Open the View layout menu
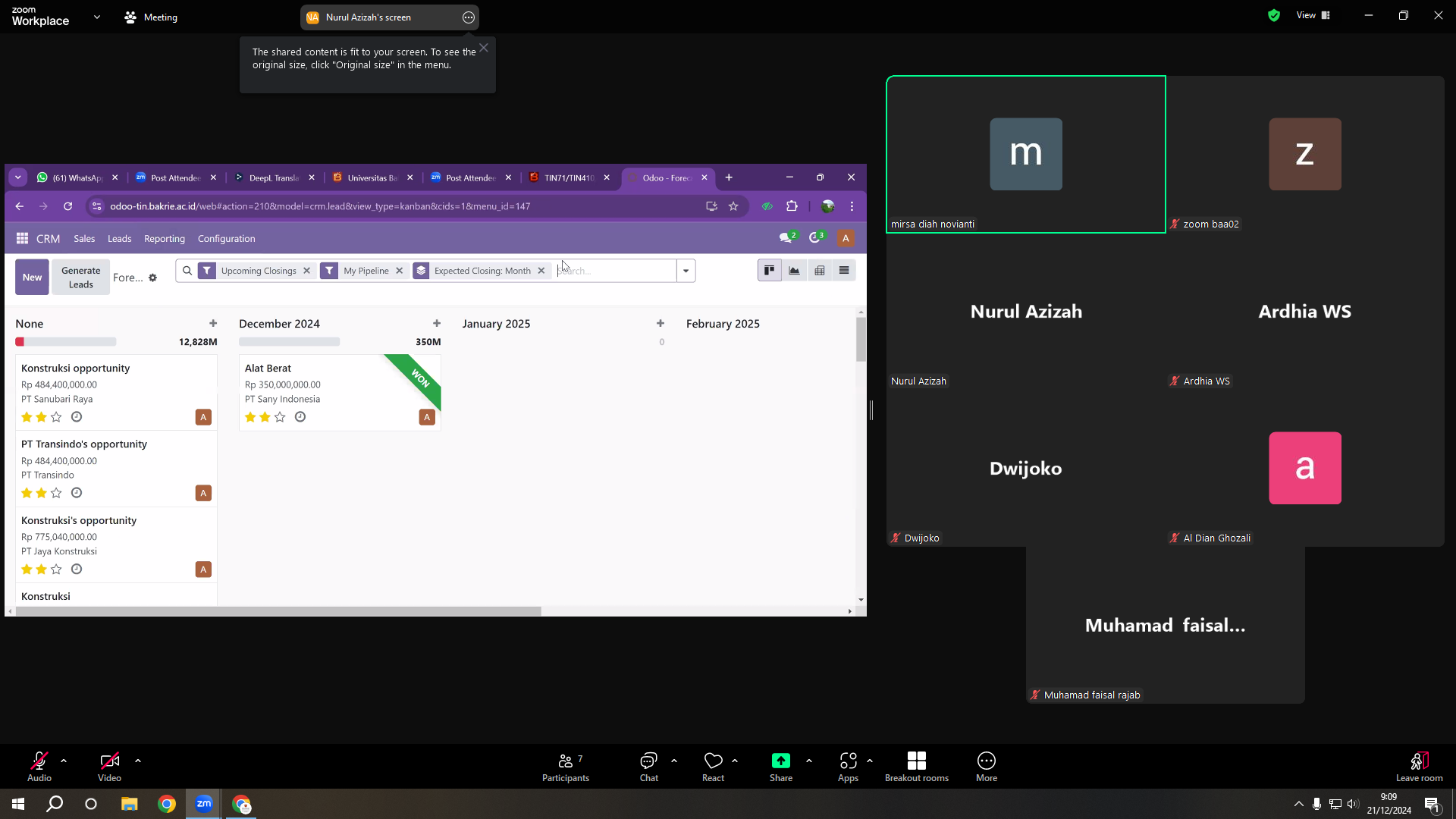The image size is (1456, 819). (x=1313, y=15)
